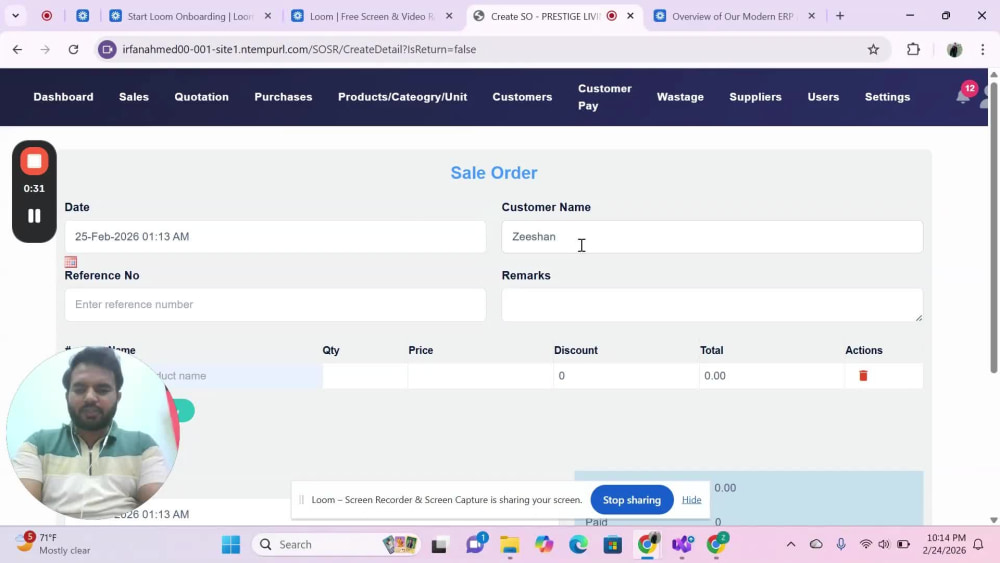Screen dimensions: 1000x563
Task: Open the Users menu
Action: [823, 97]
